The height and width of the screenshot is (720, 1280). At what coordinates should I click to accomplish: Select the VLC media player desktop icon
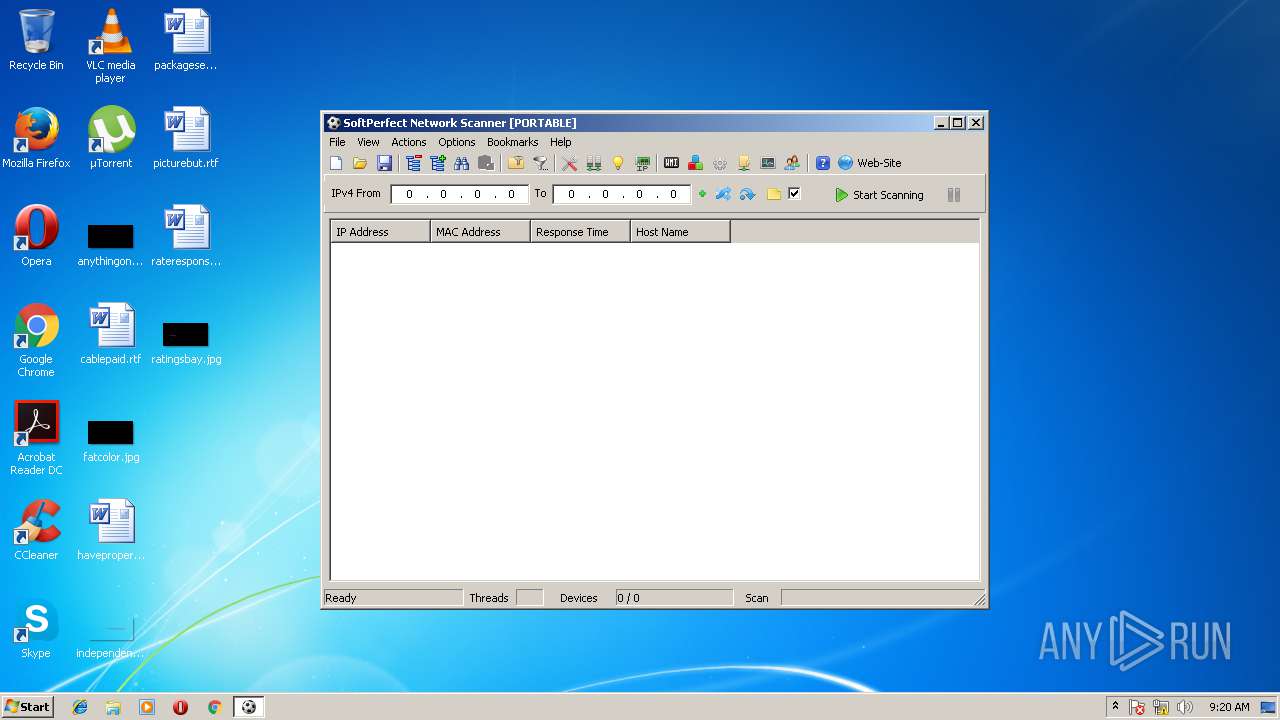(x=110, y=45)
